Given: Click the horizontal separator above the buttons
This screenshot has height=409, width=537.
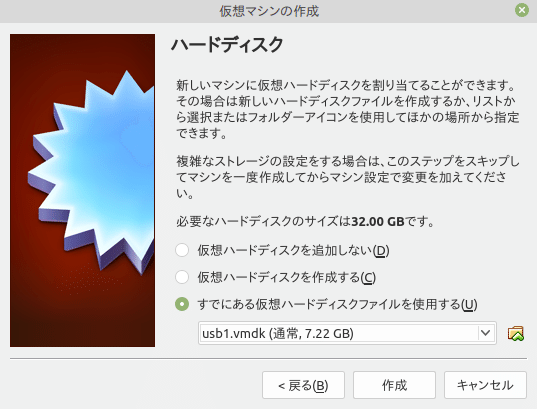Looking at the screenshot, I should click(268, 359).
